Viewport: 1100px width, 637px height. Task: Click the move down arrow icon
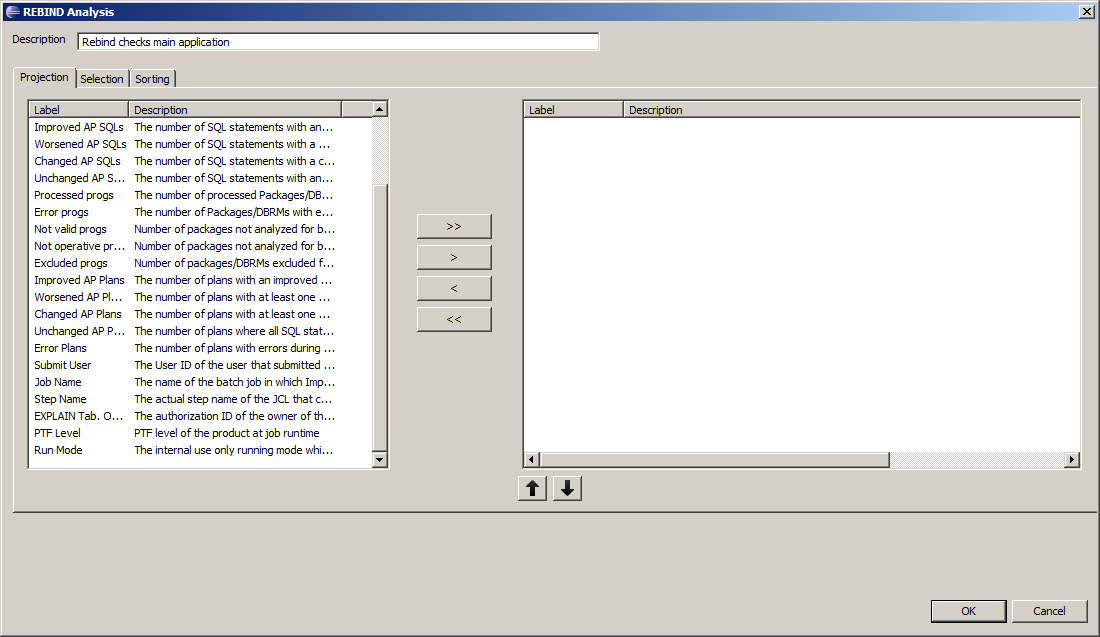click(x=567, y=489)
